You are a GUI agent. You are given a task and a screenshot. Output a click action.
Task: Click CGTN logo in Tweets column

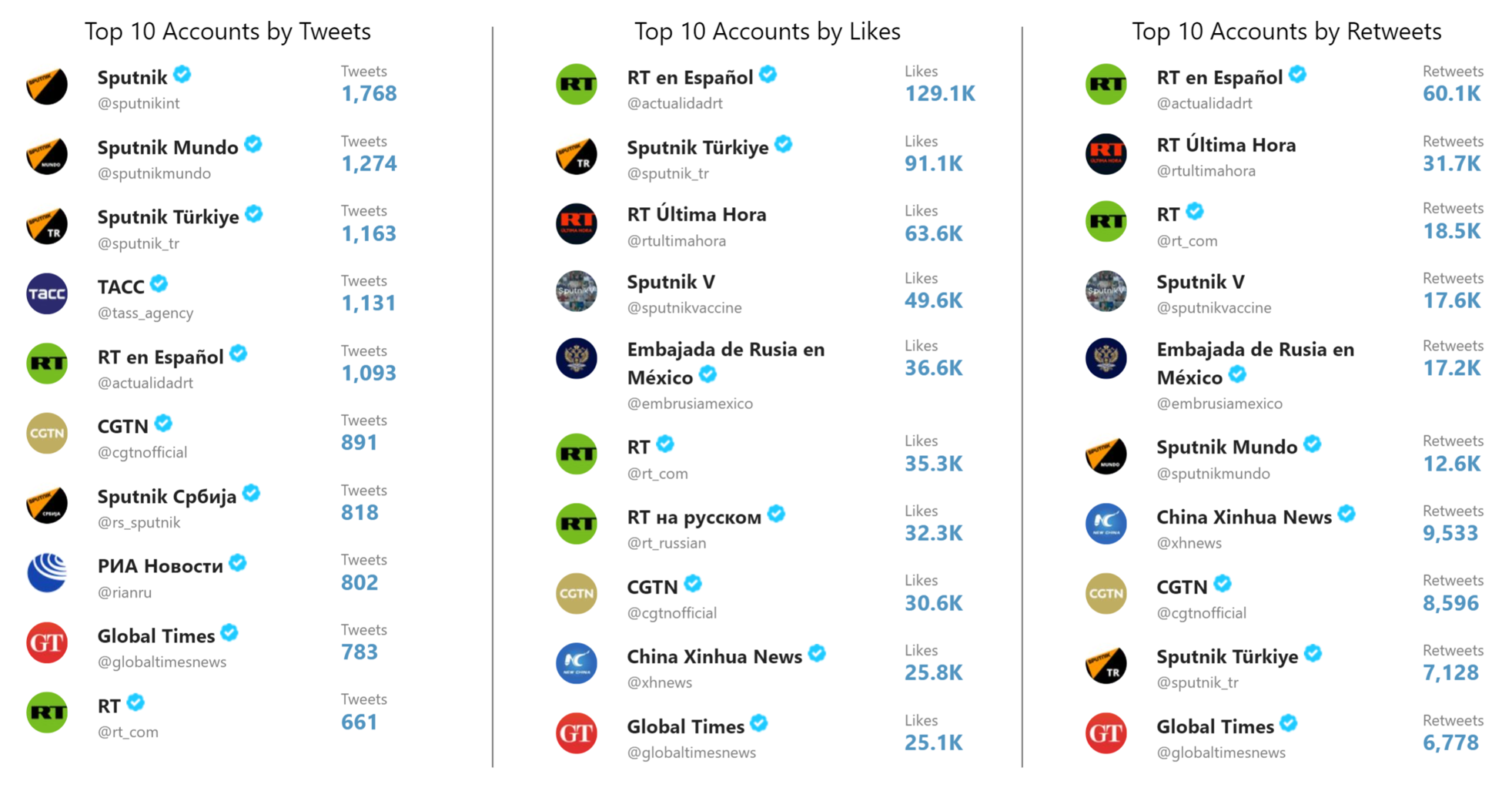coord(47,434)
